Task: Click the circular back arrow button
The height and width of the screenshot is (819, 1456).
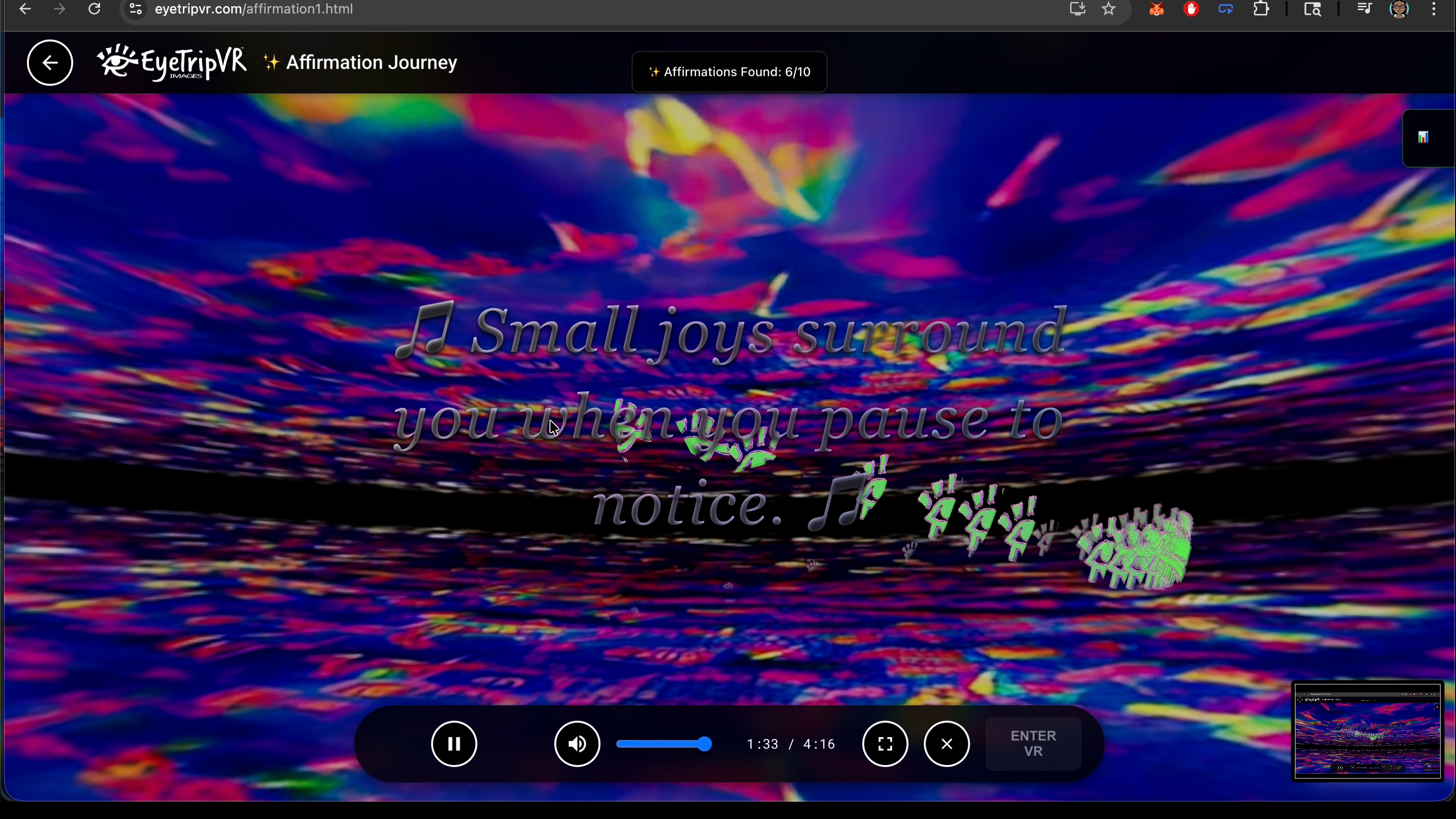Action: coord(50,63)
